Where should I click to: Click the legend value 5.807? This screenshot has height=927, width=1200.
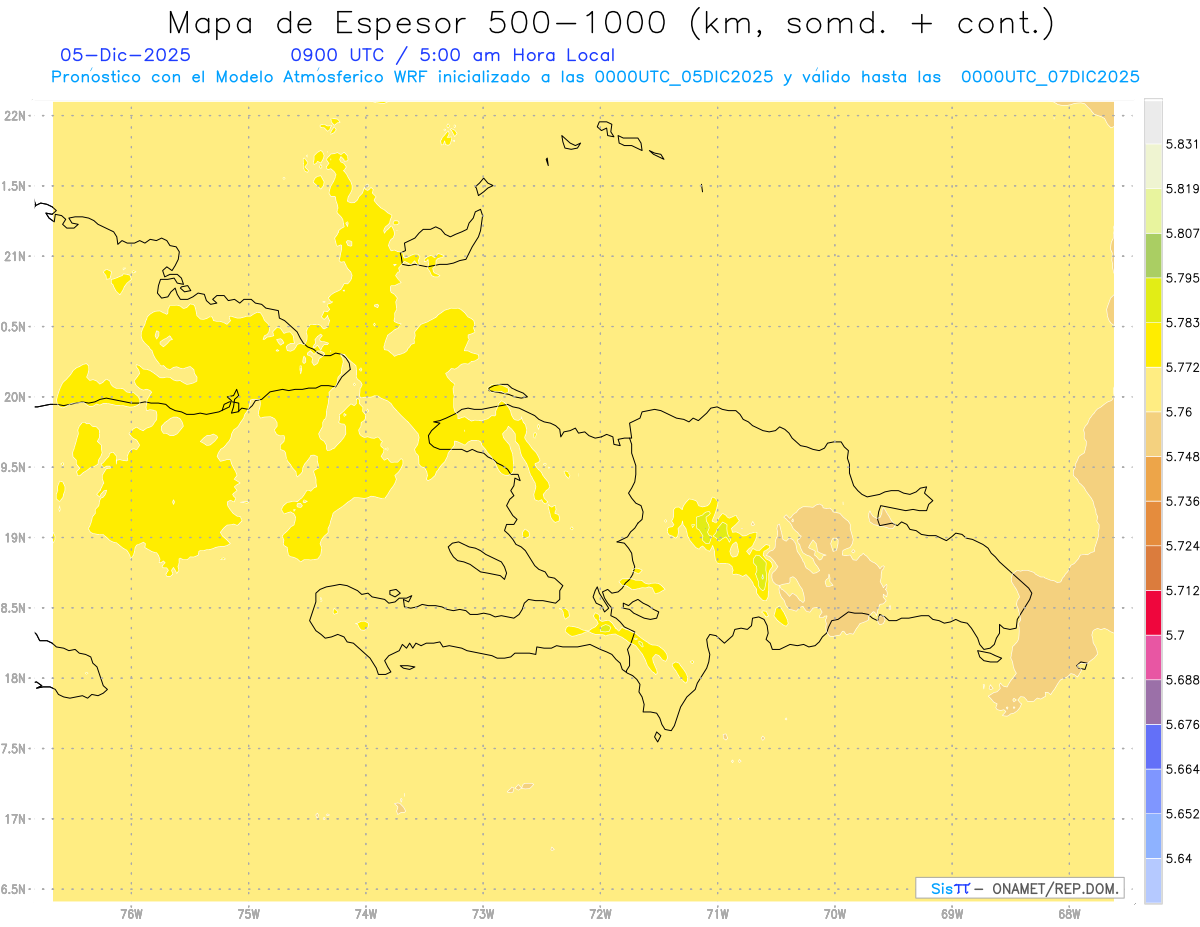pos(1182,234)
